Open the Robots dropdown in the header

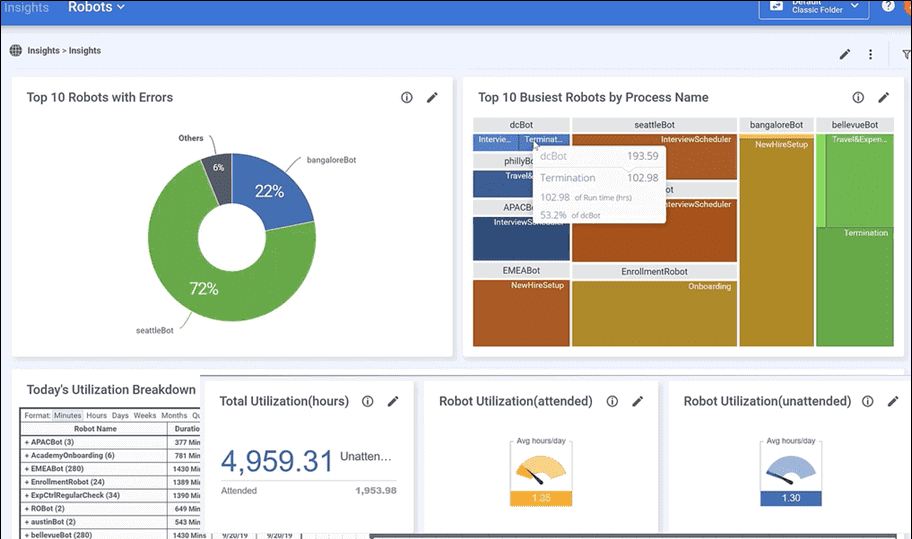(x=96, y=7)
